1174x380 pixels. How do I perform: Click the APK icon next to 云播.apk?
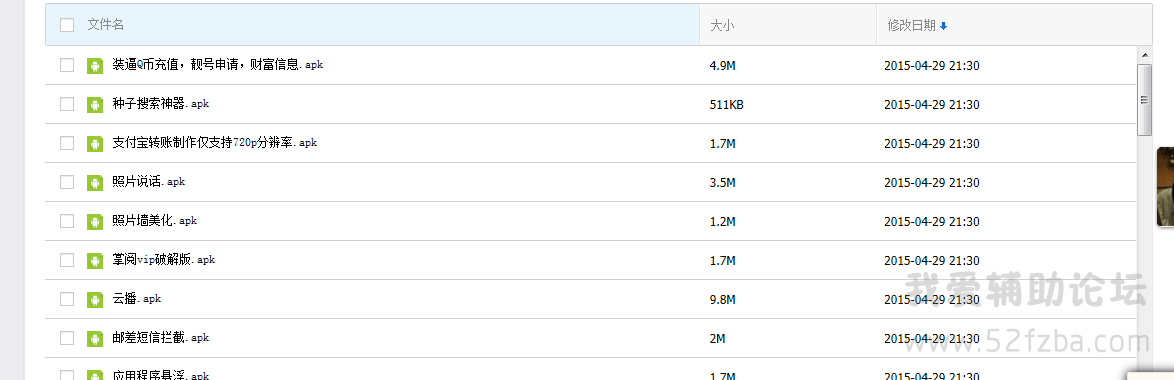tap(94, 299)
